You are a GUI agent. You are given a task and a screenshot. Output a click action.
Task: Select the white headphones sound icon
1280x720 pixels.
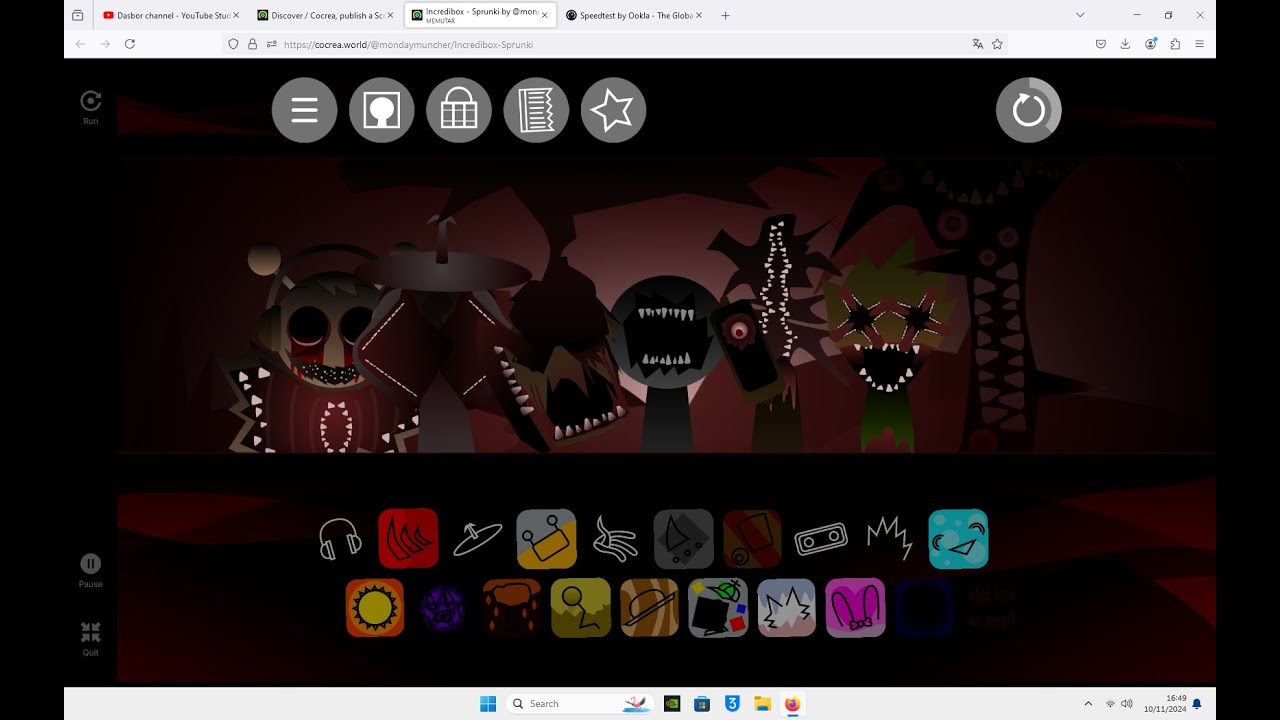340,539
